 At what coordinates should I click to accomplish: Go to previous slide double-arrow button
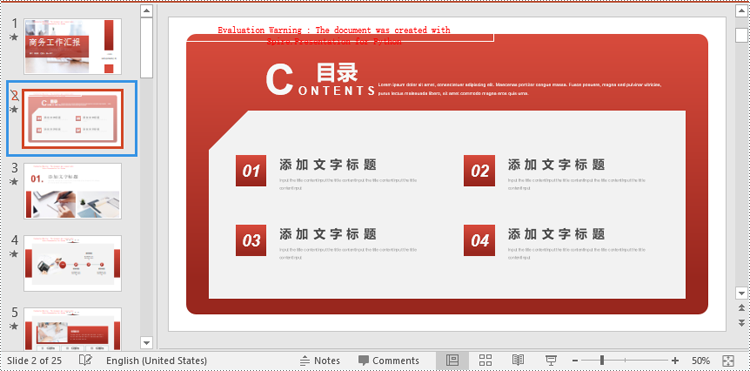tap(741, 307)
